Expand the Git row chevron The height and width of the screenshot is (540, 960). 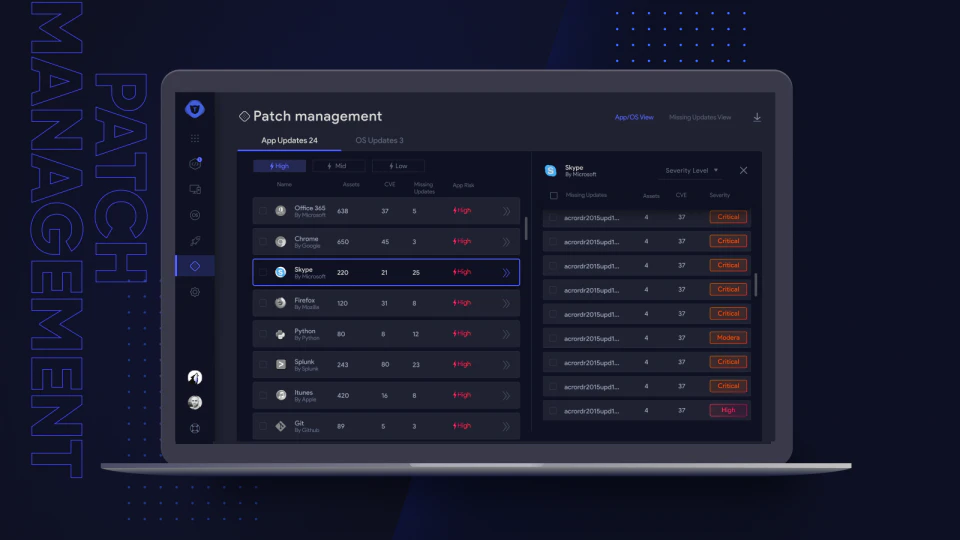click(x=506, y=426)
